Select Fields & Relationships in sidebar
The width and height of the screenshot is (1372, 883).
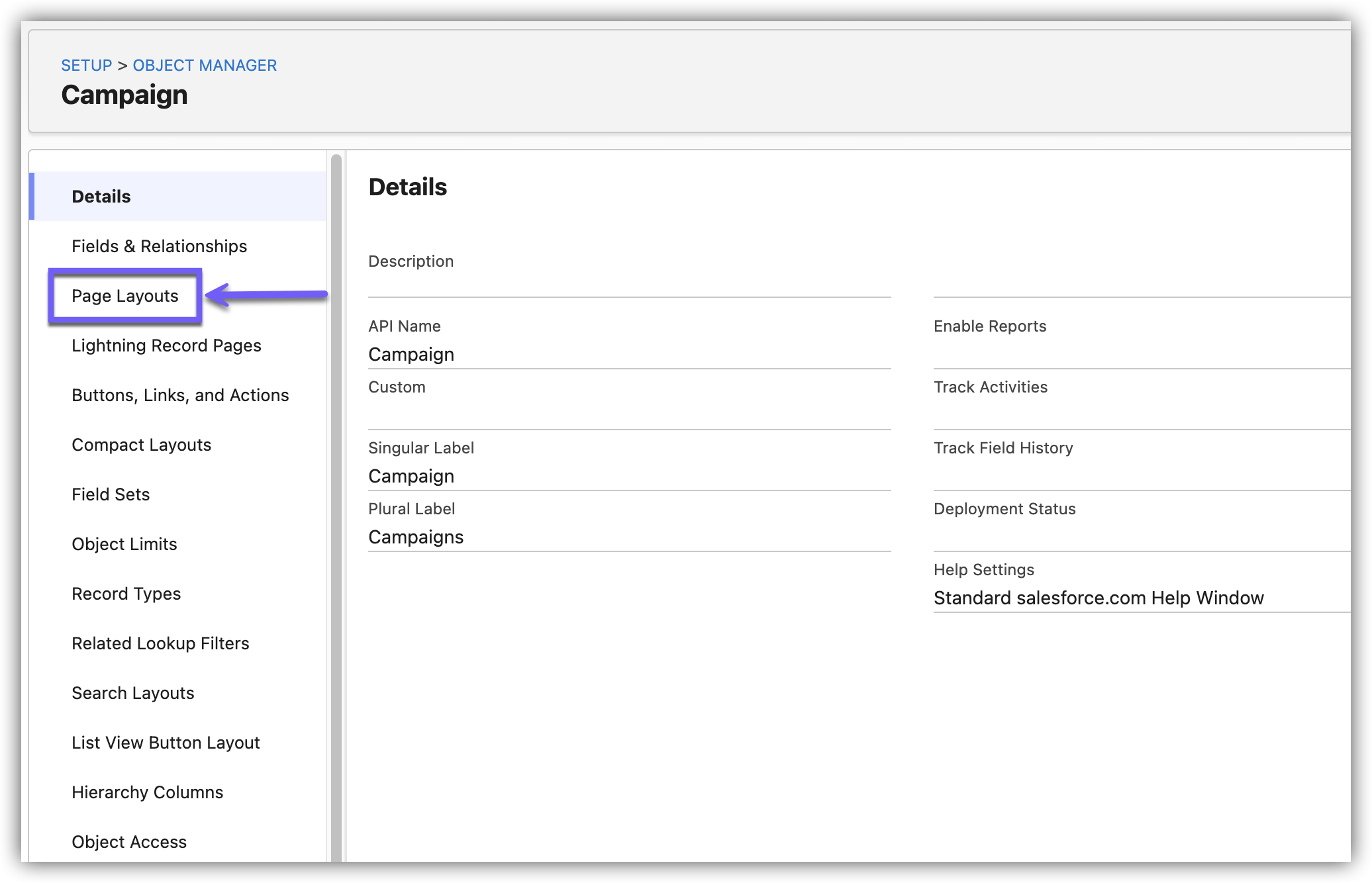159,246
